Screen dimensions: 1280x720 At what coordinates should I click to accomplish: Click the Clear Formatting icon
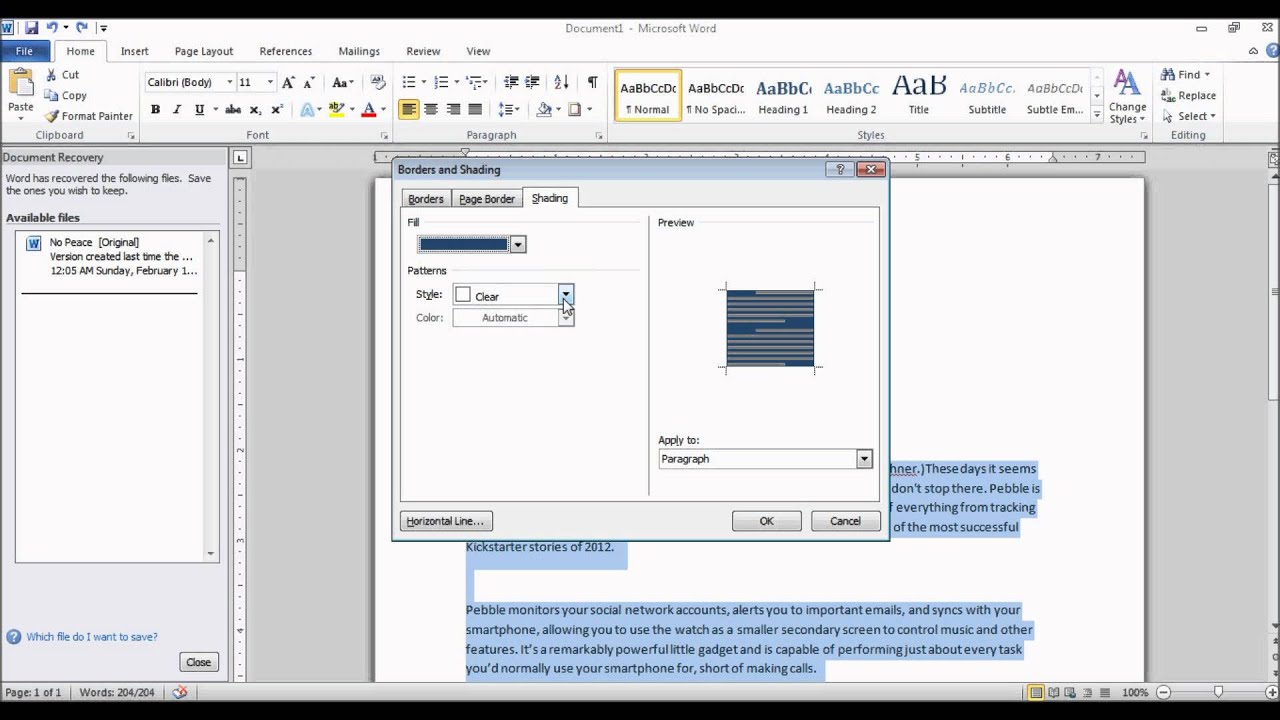[377, 82]
